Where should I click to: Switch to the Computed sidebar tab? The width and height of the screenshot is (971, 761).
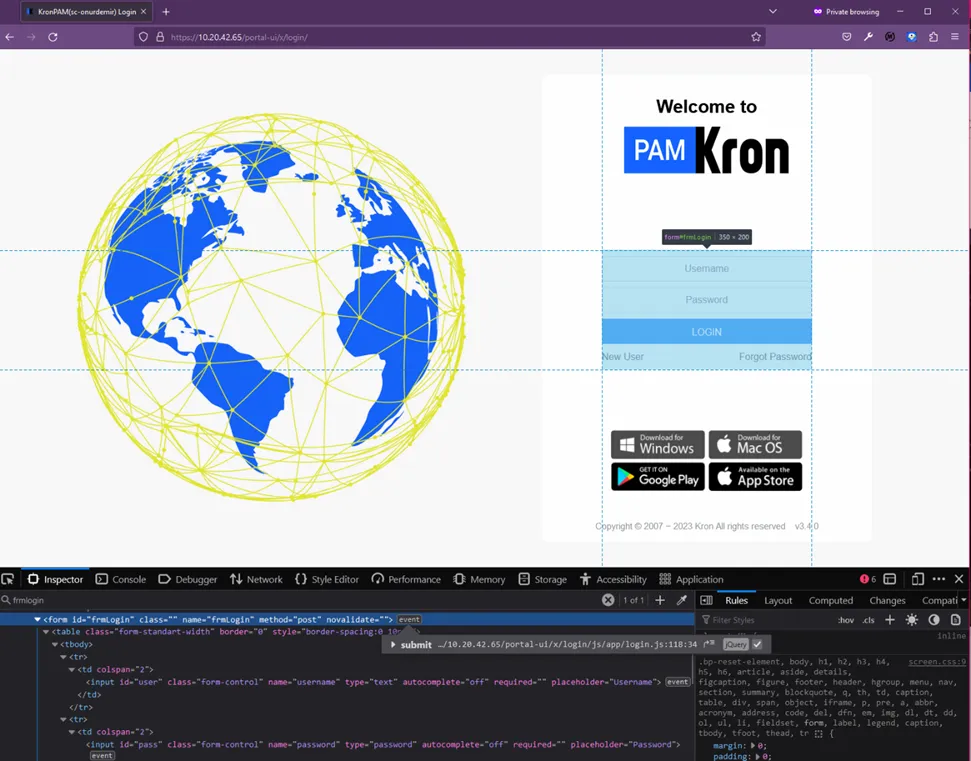coord(830,600)
